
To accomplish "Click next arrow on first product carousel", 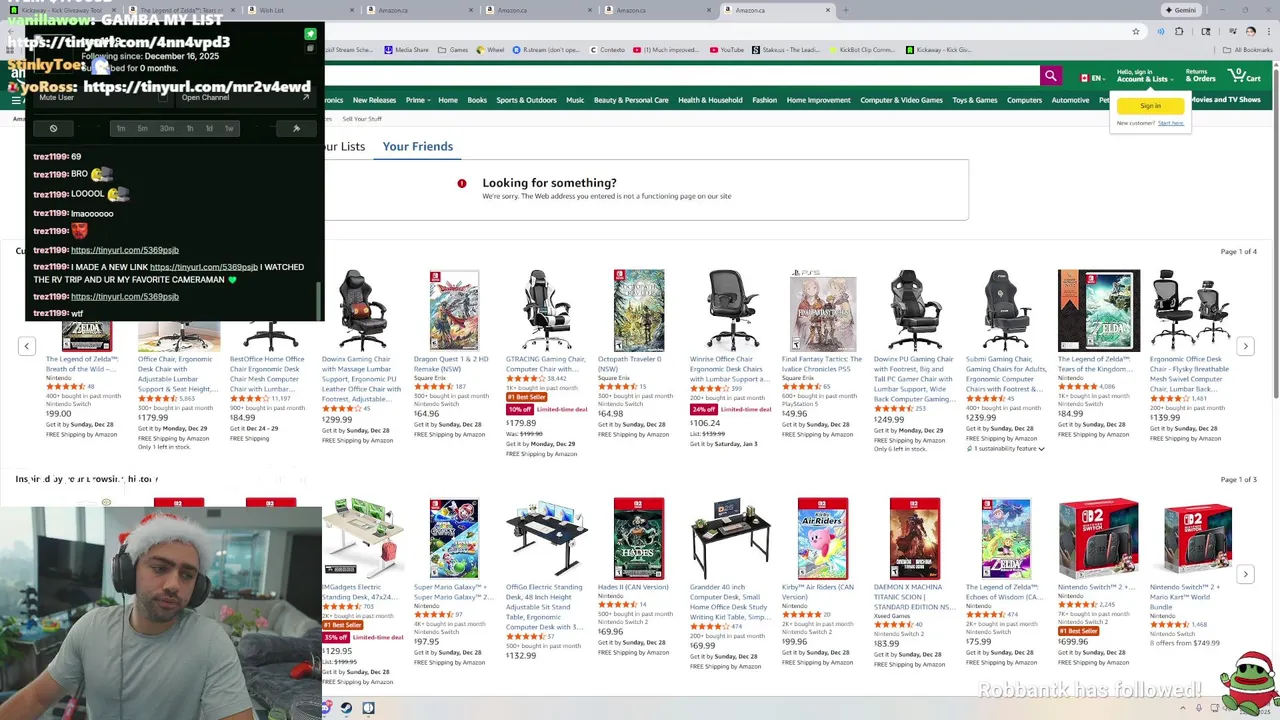I will (x=1245, y=346).
